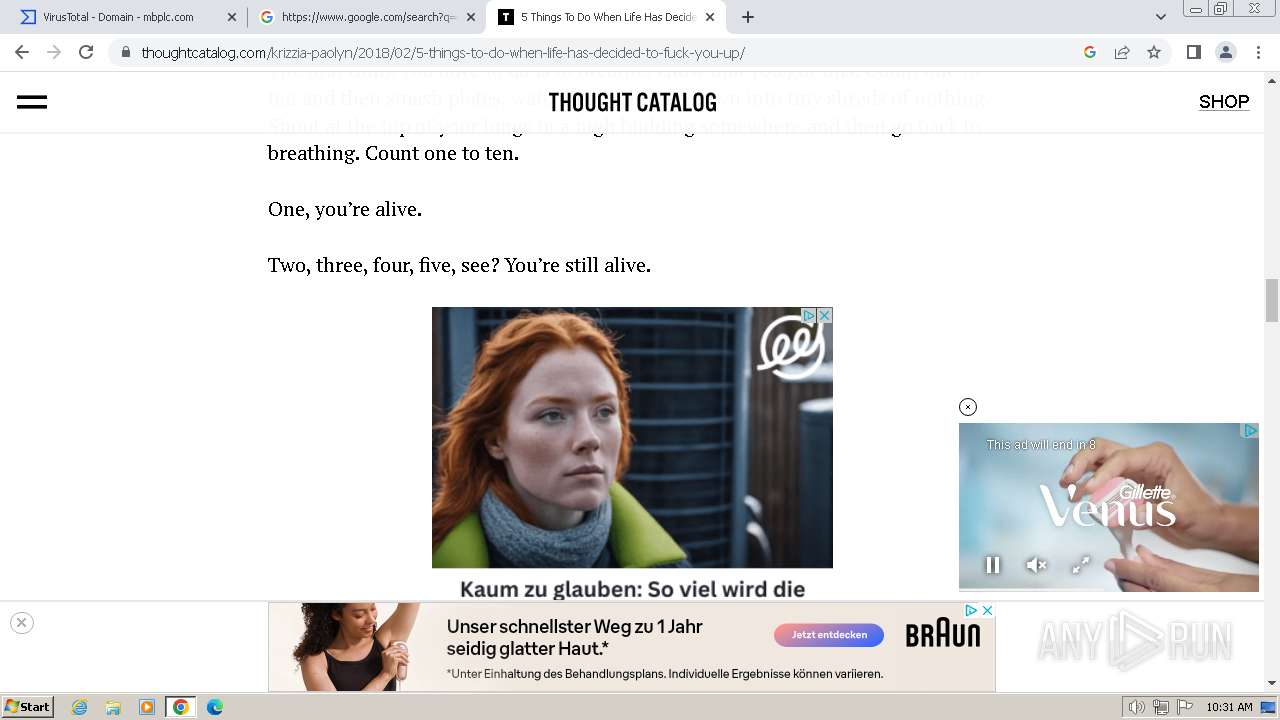Click 'Unser schnellster Weg' ad text
1280x720 pixels.
tap(575, 637)
